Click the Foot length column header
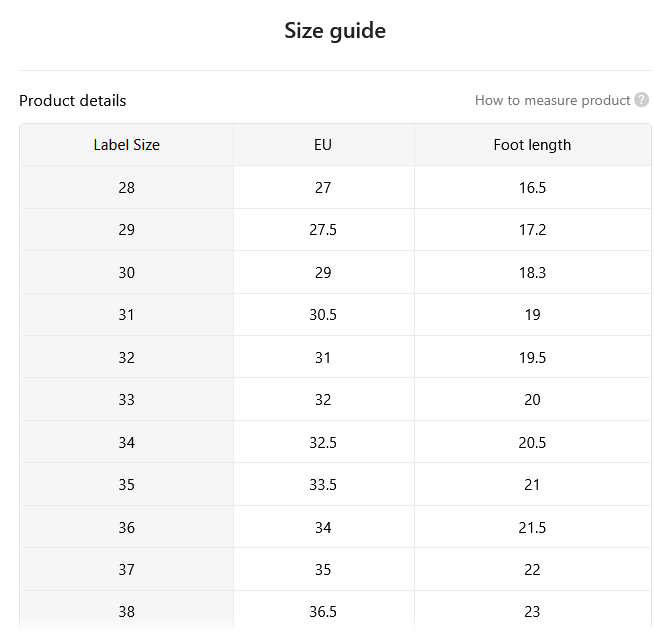Screen dimensions: 654x635 click(532, 145)
